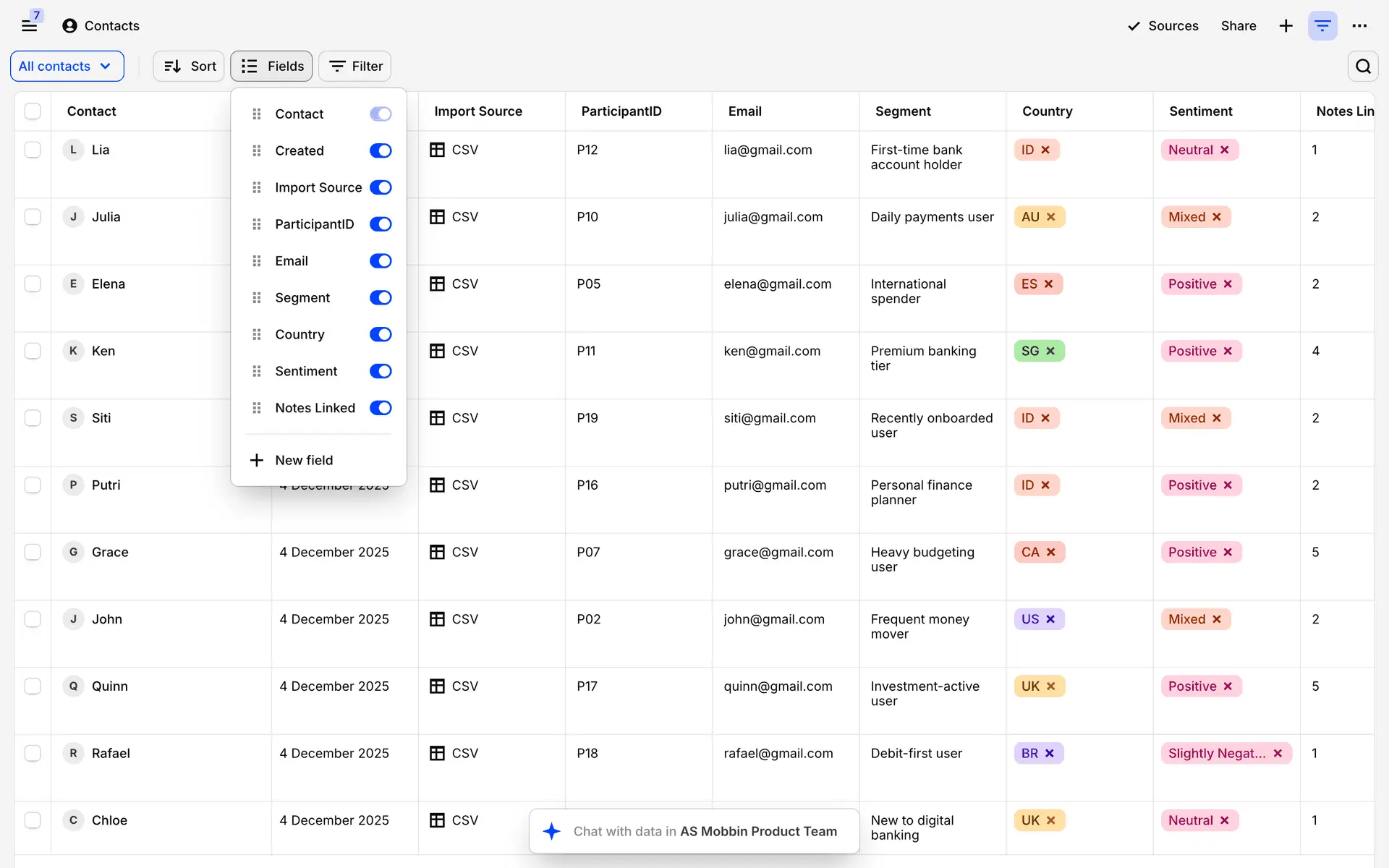Click CSV table icon in Lia's row
This screenshot has width=1389, height=868.
437,150
